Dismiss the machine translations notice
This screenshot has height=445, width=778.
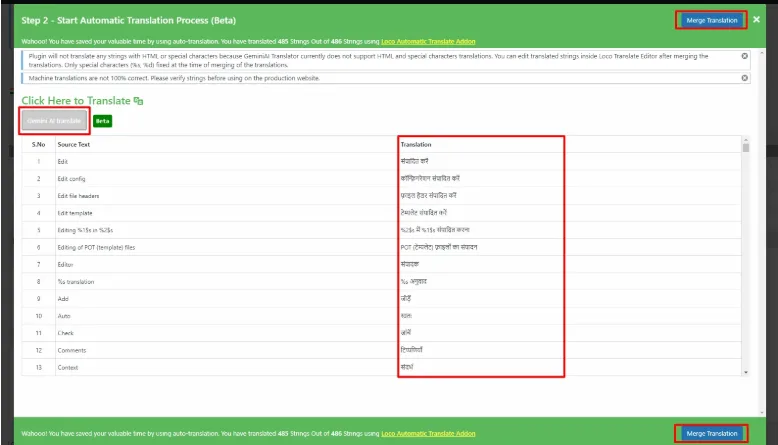pos(744,78)
